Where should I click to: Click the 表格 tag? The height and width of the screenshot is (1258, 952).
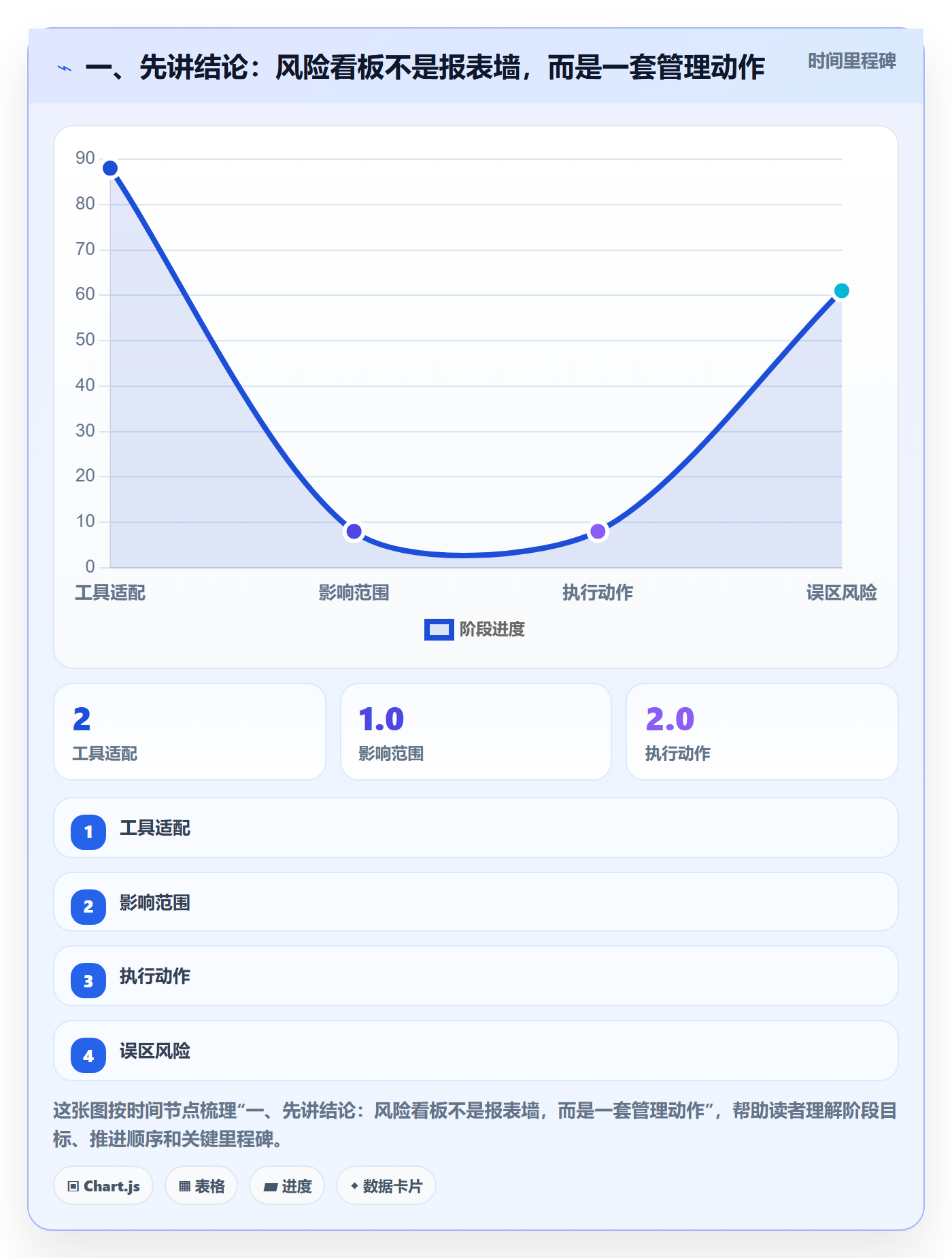201,1186
